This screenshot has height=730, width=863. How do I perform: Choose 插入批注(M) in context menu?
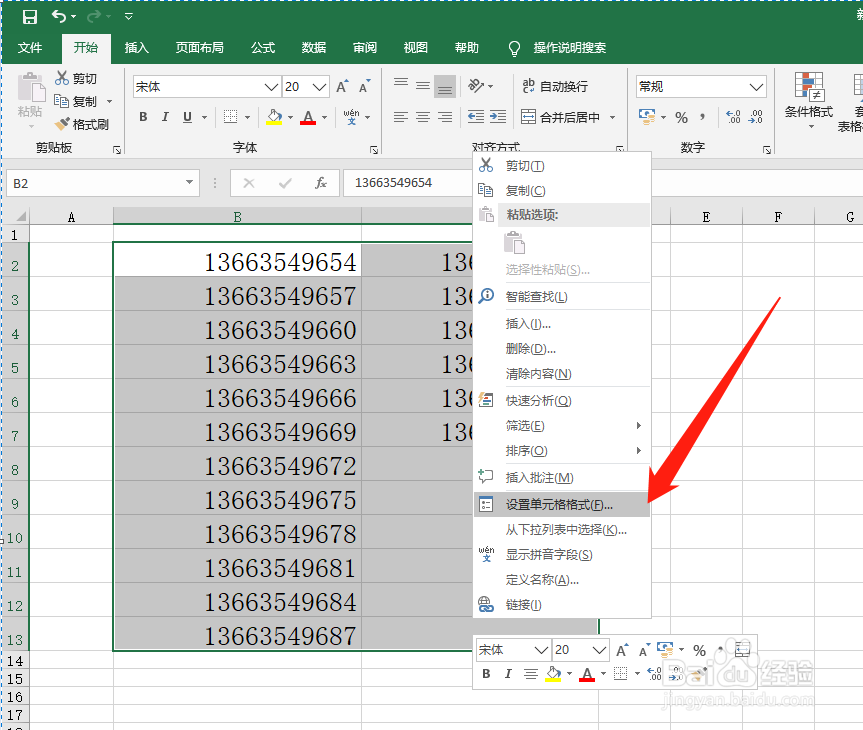point(561,478)
